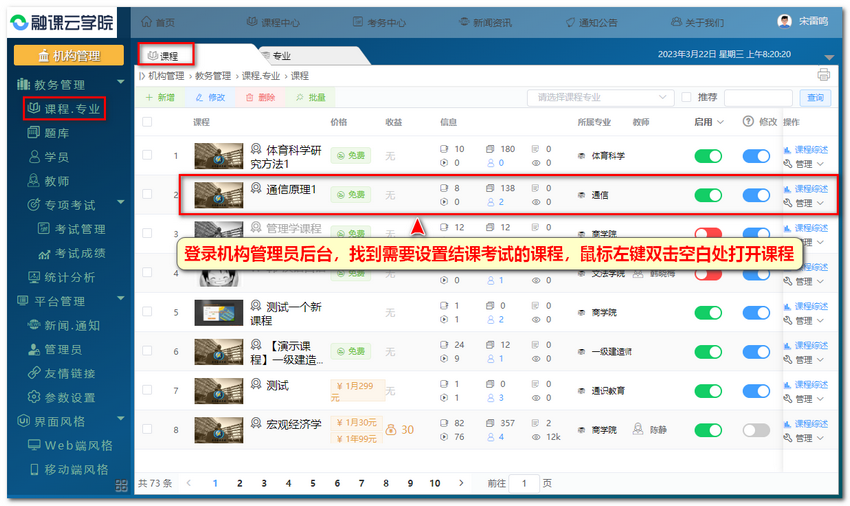Switch to the 课程 tab
850x506 pixels.
[163, 56]
